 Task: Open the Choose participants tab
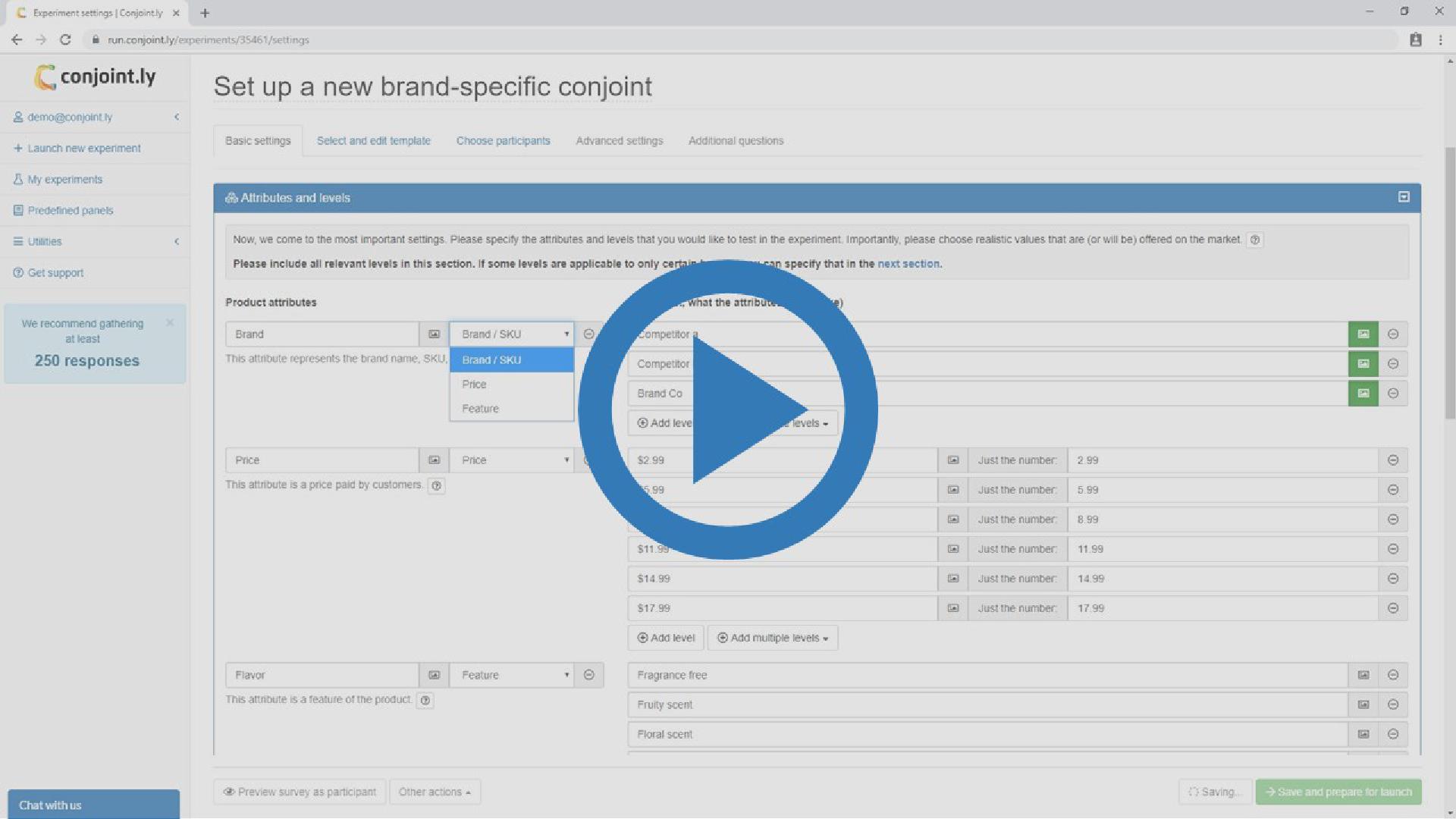point(503,141)
